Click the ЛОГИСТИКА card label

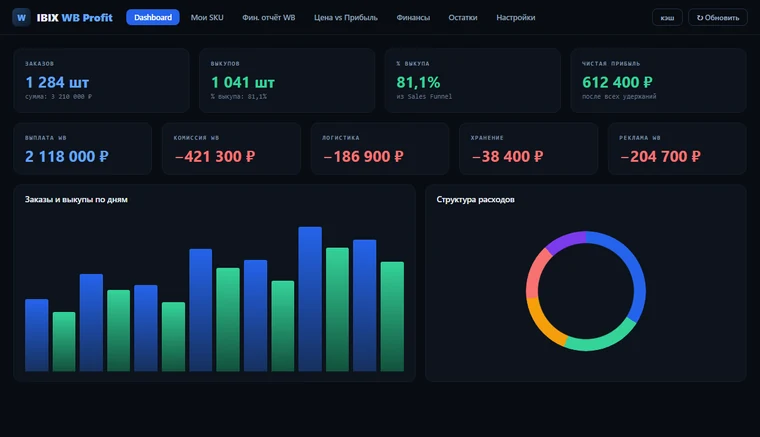[341, 138]
